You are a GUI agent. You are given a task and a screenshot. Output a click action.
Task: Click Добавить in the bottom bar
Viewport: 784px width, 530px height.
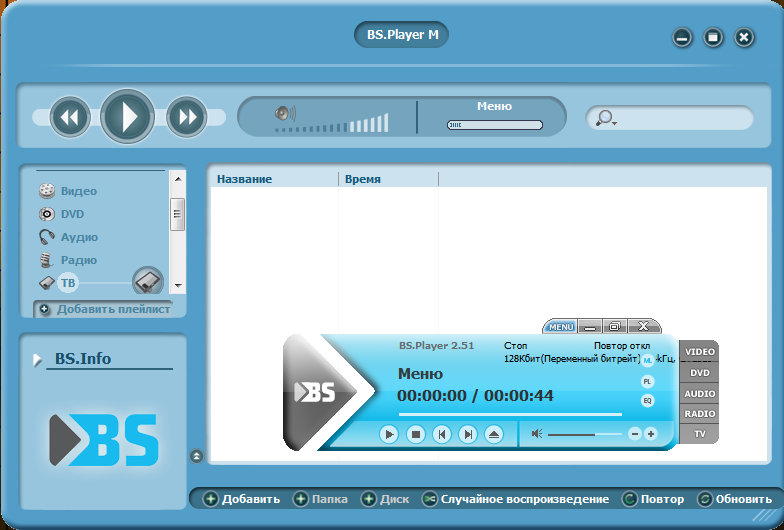(242, 499)
